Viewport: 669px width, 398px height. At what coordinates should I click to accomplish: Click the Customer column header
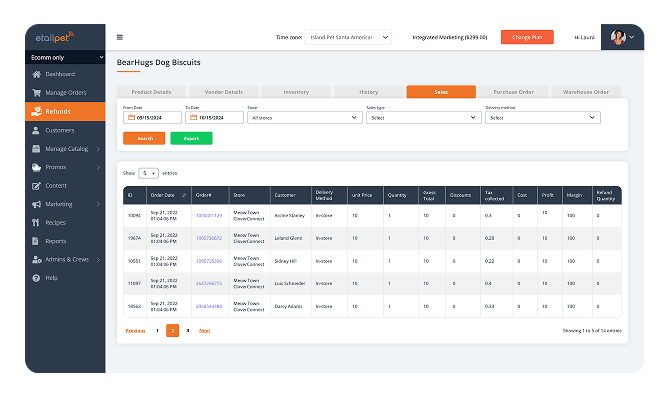point(291,195)
